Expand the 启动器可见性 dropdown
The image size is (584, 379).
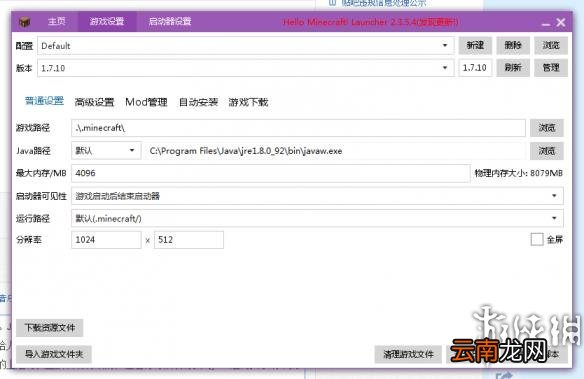pos(317,196)
